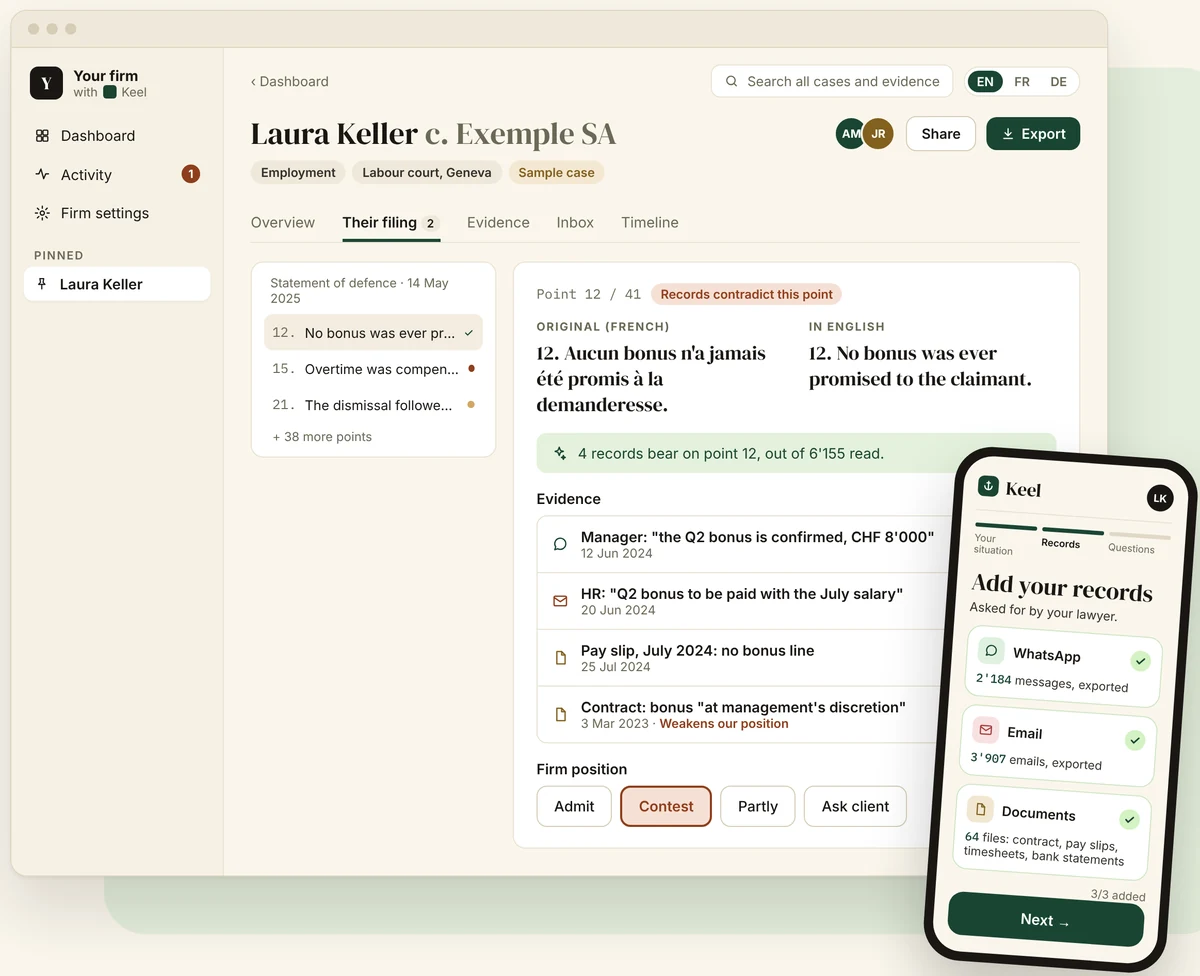Click the document icon on Pay slip row
Screen dimensions: 1200x976
[x=560, y=658]
